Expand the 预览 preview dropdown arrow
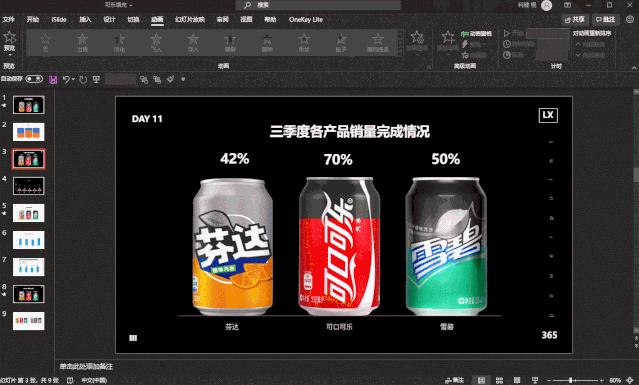 pos(9,54)
